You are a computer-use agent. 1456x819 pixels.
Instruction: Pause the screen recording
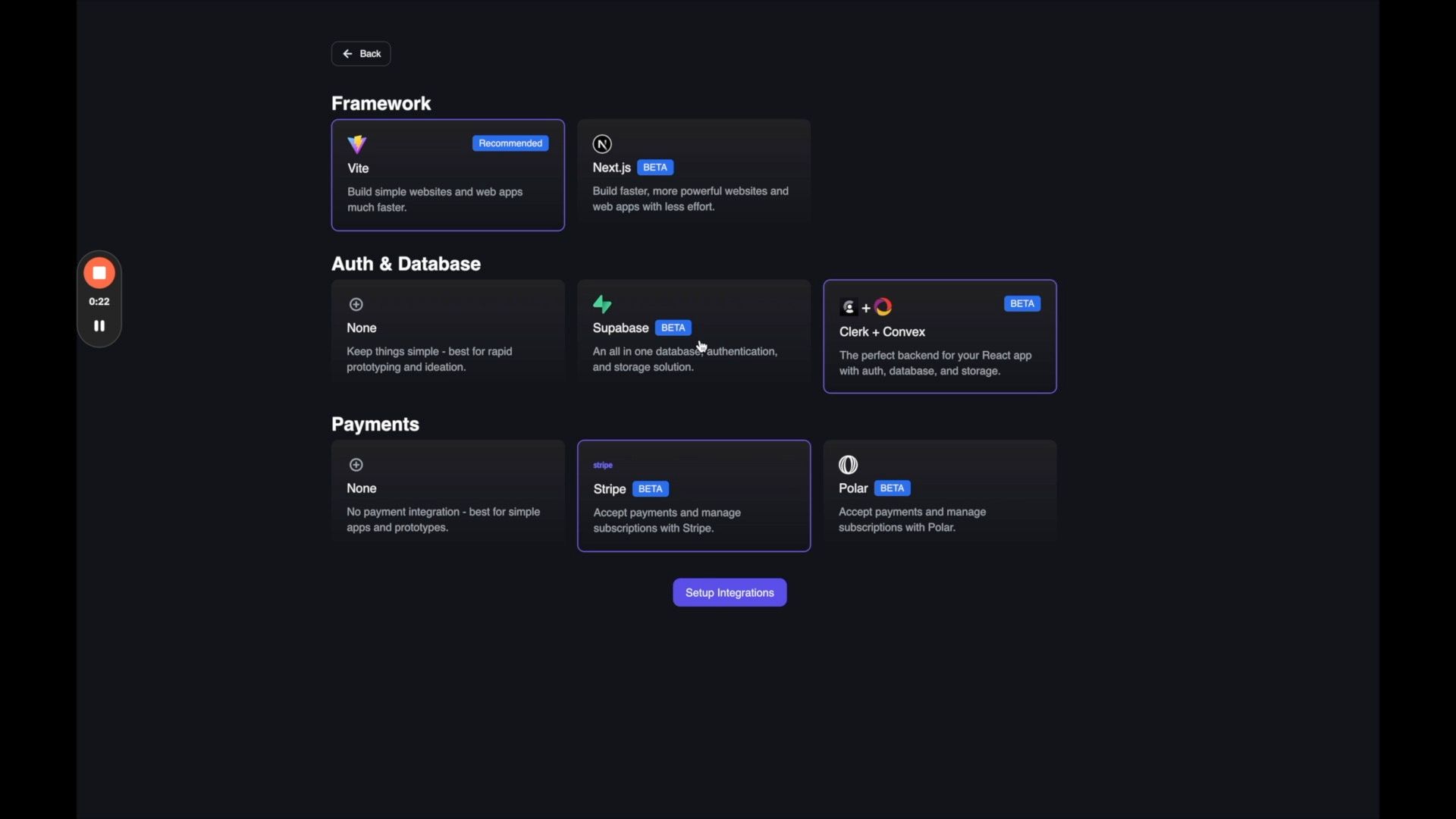click(99, 325)
